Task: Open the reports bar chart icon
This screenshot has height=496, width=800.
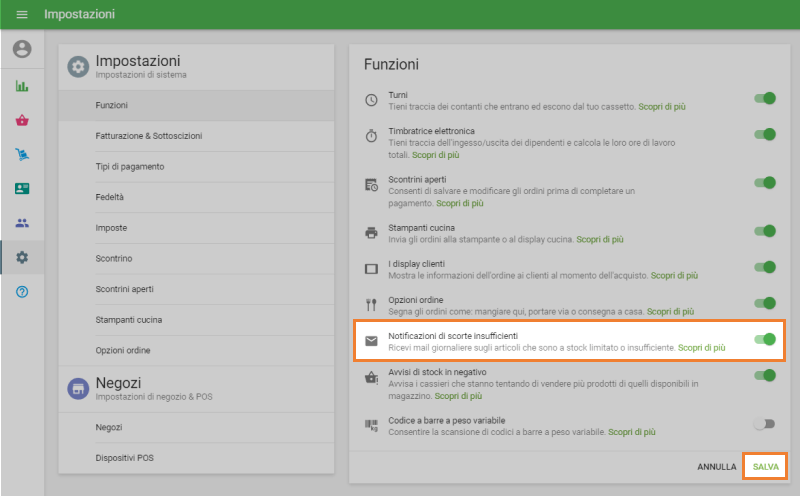Action: click(22, 86)
